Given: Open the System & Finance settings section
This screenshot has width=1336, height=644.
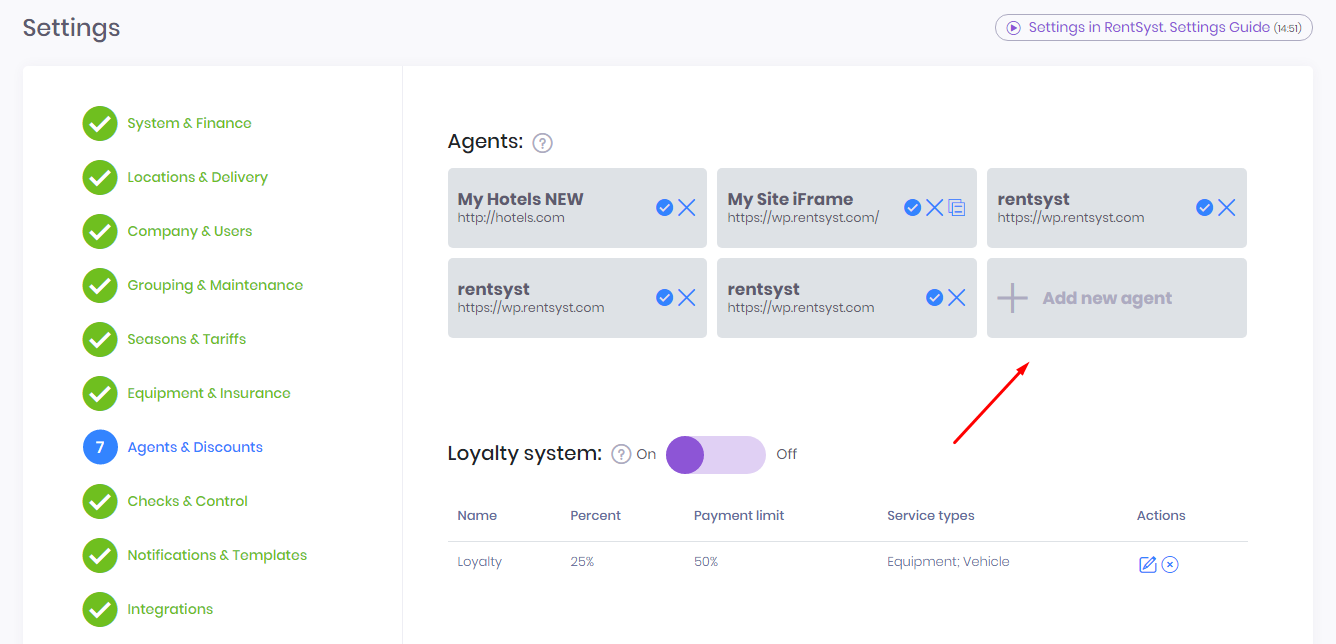Looking at the screenshot, I should click(x=189, y=124).
